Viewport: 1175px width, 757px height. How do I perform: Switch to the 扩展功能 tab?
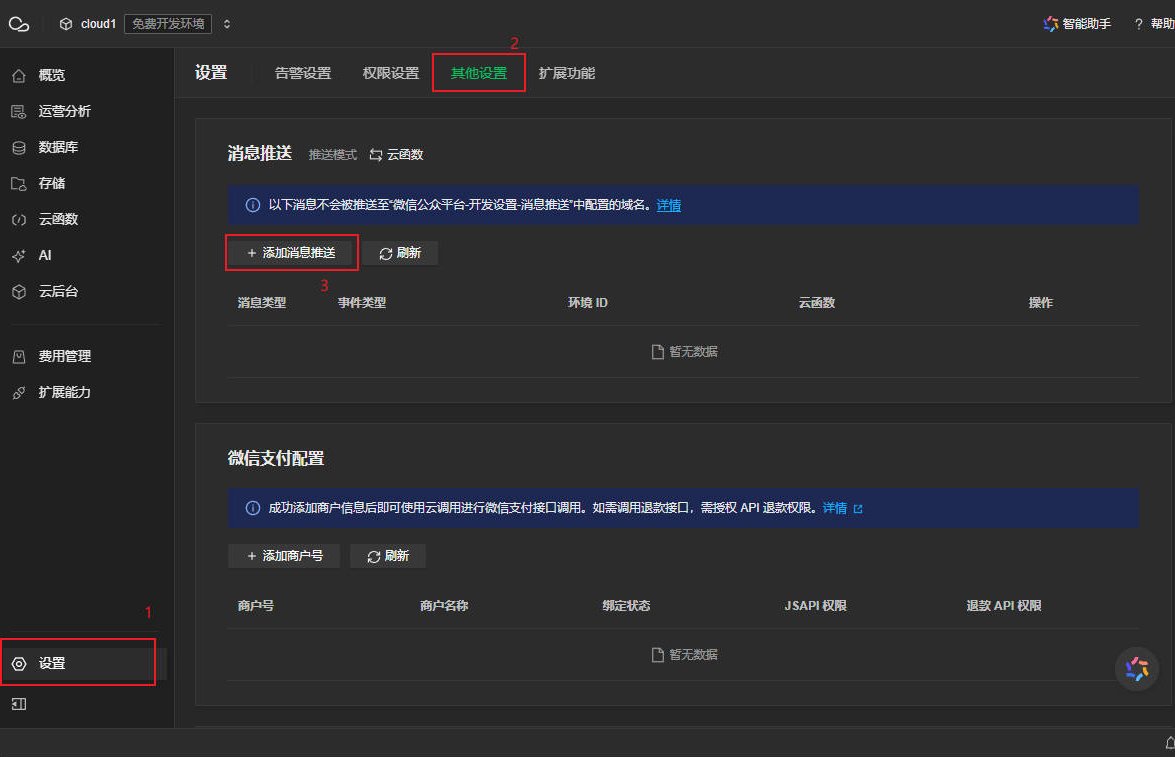coord(567,73)
